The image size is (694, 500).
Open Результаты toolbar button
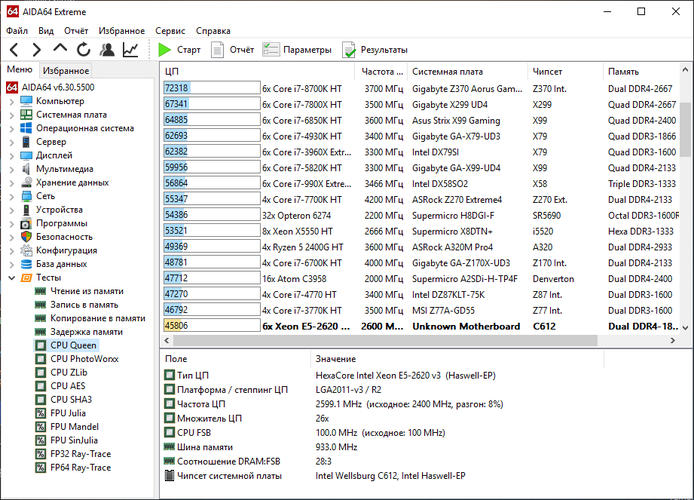375,50
